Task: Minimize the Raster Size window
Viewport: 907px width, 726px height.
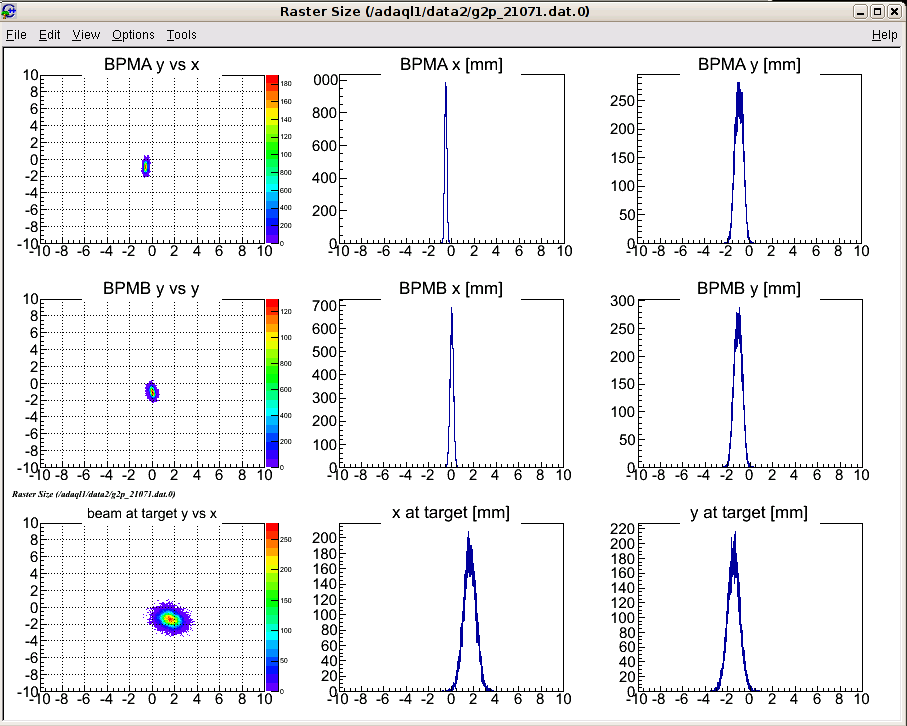Action: click(861, 12)
